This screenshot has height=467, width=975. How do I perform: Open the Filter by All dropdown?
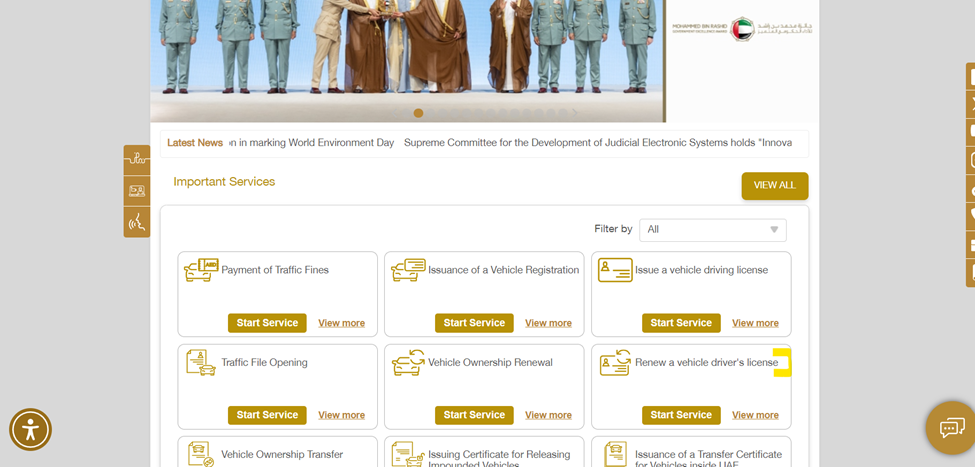[x=713, y=229]
